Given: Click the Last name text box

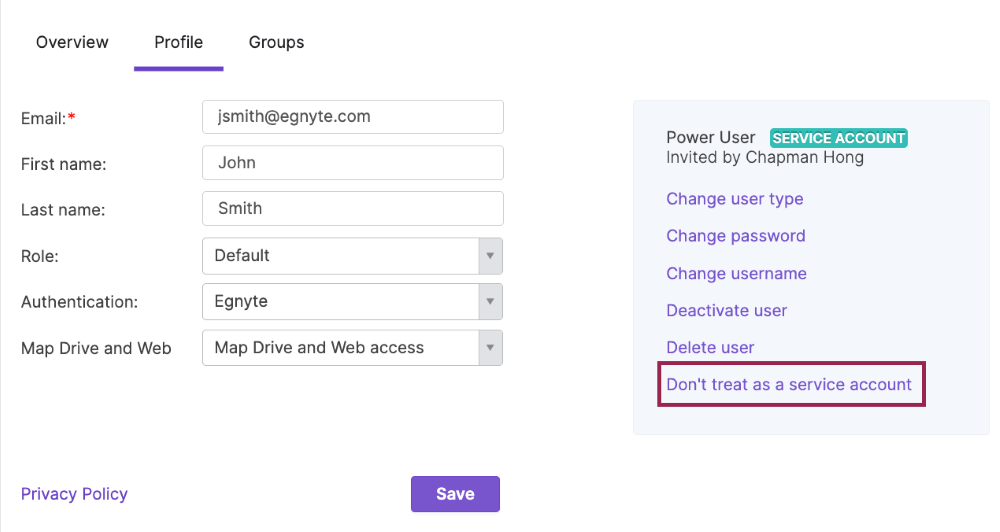Looking at the screenshot, I should click(352, 209).
